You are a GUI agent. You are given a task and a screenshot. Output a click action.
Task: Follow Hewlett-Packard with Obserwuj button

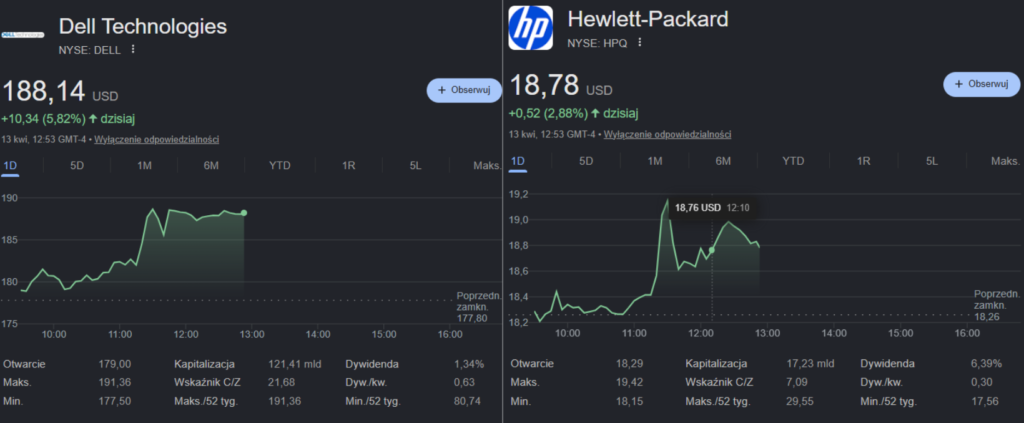click(x=974, y=84)
